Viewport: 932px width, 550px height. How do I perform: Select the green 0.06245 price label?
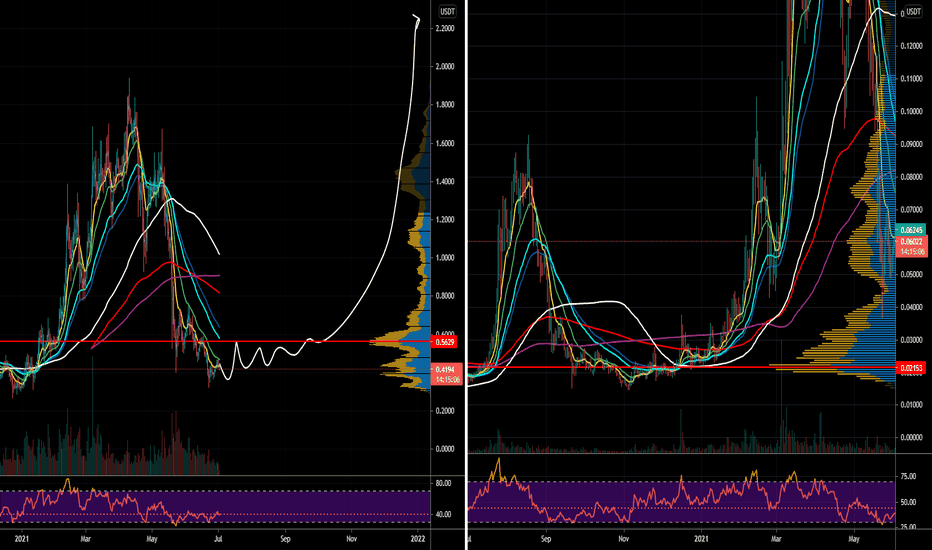[x=911, y=230]
